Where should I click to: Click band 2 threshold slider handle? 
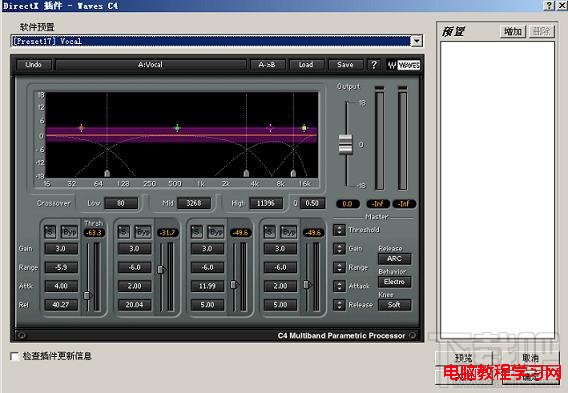tap(162, 270)
